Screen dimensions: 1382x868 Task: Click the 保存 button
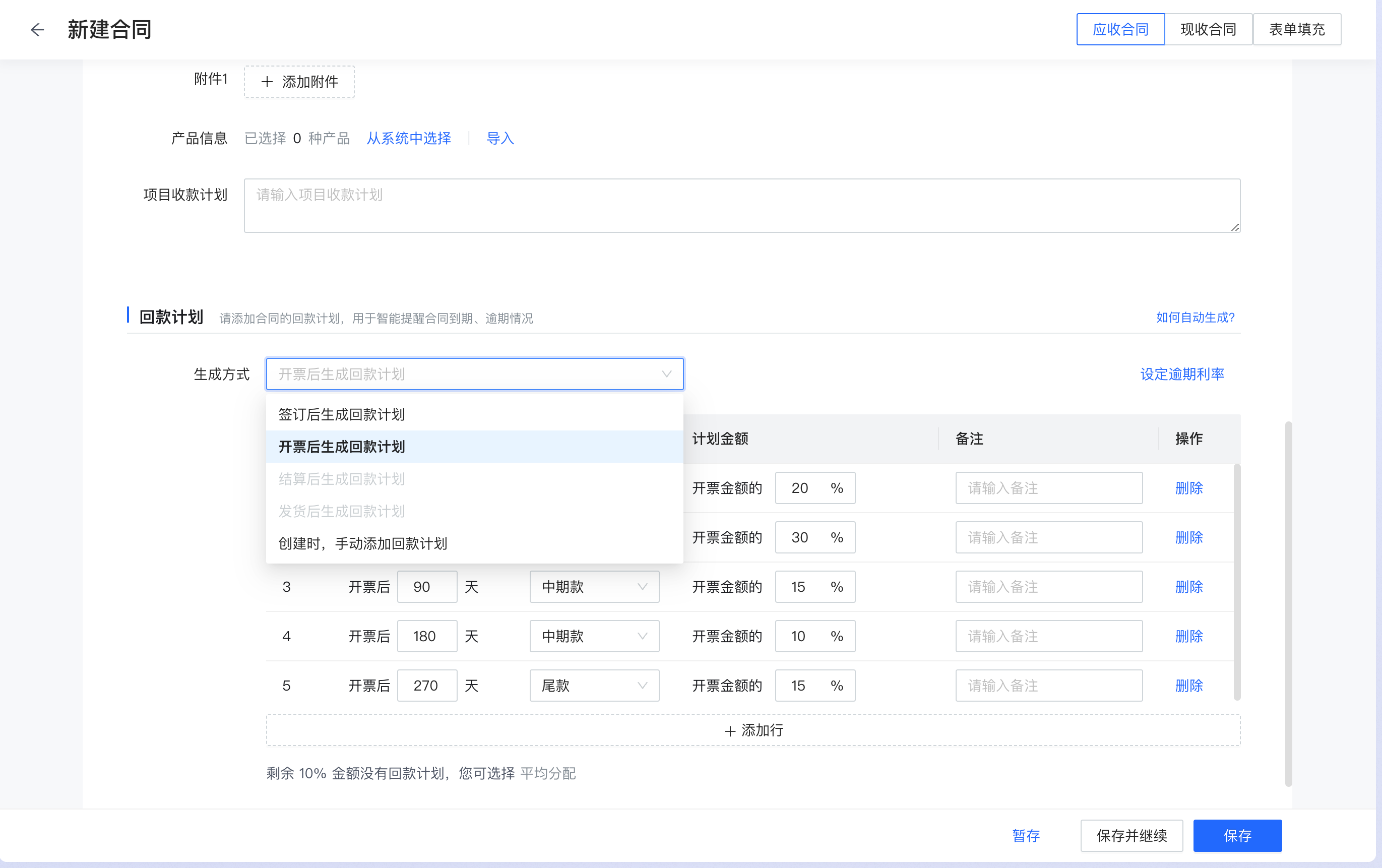pos(1237,836)
